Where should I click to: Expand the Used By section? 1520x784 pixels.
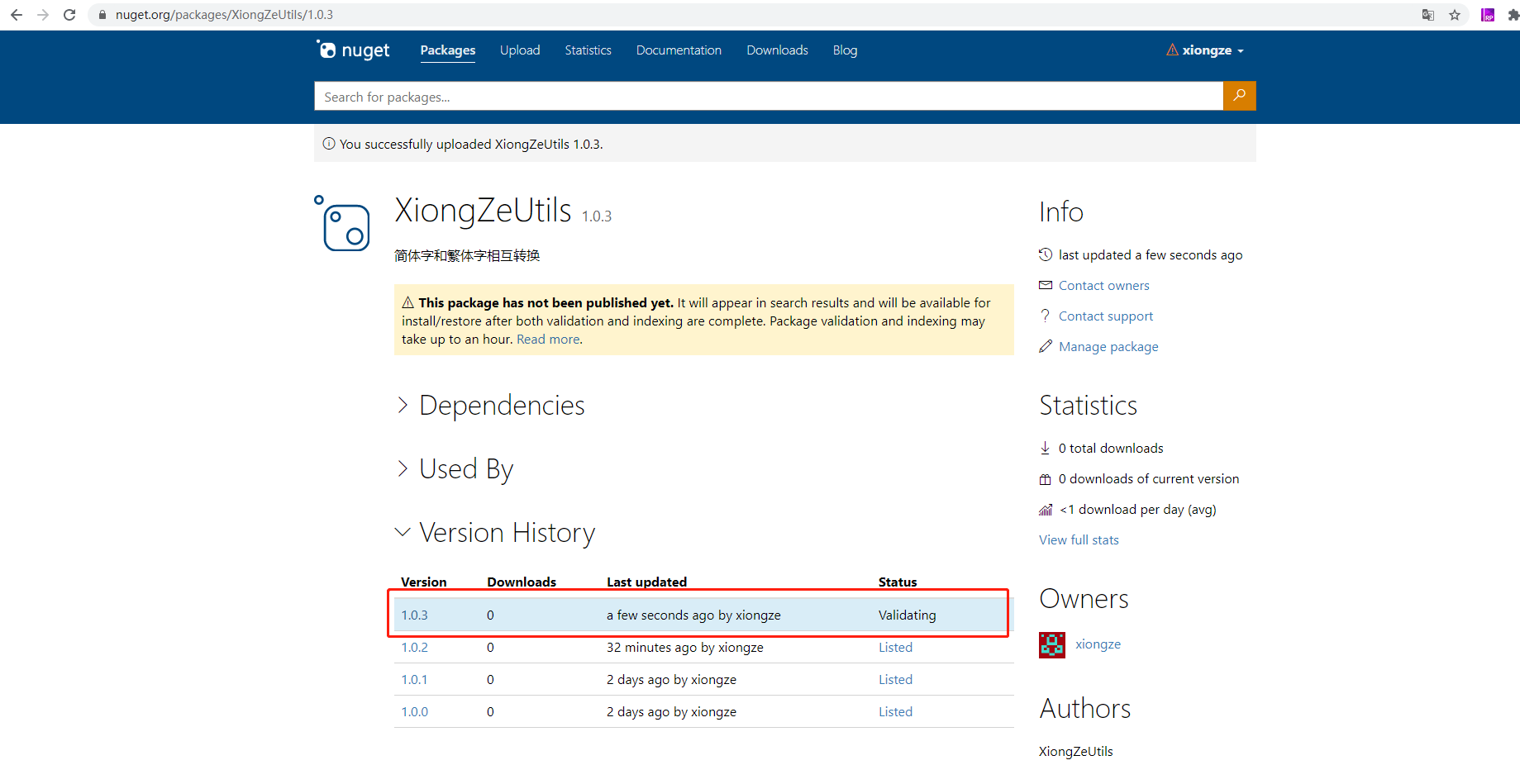[455, 468]
